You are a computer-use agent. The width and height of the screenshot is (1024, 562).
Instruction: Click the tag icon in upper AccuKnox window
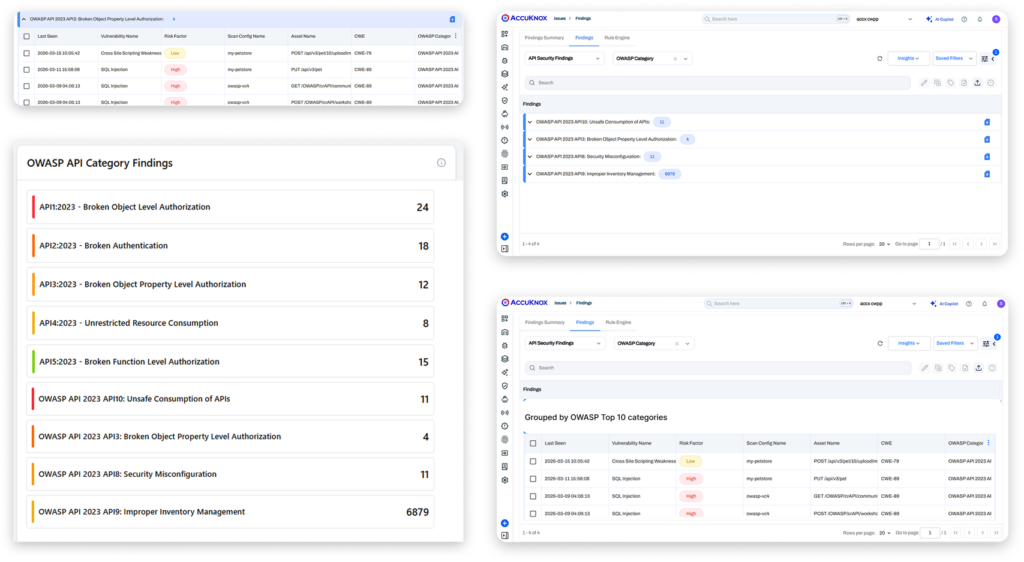(951, 83)
